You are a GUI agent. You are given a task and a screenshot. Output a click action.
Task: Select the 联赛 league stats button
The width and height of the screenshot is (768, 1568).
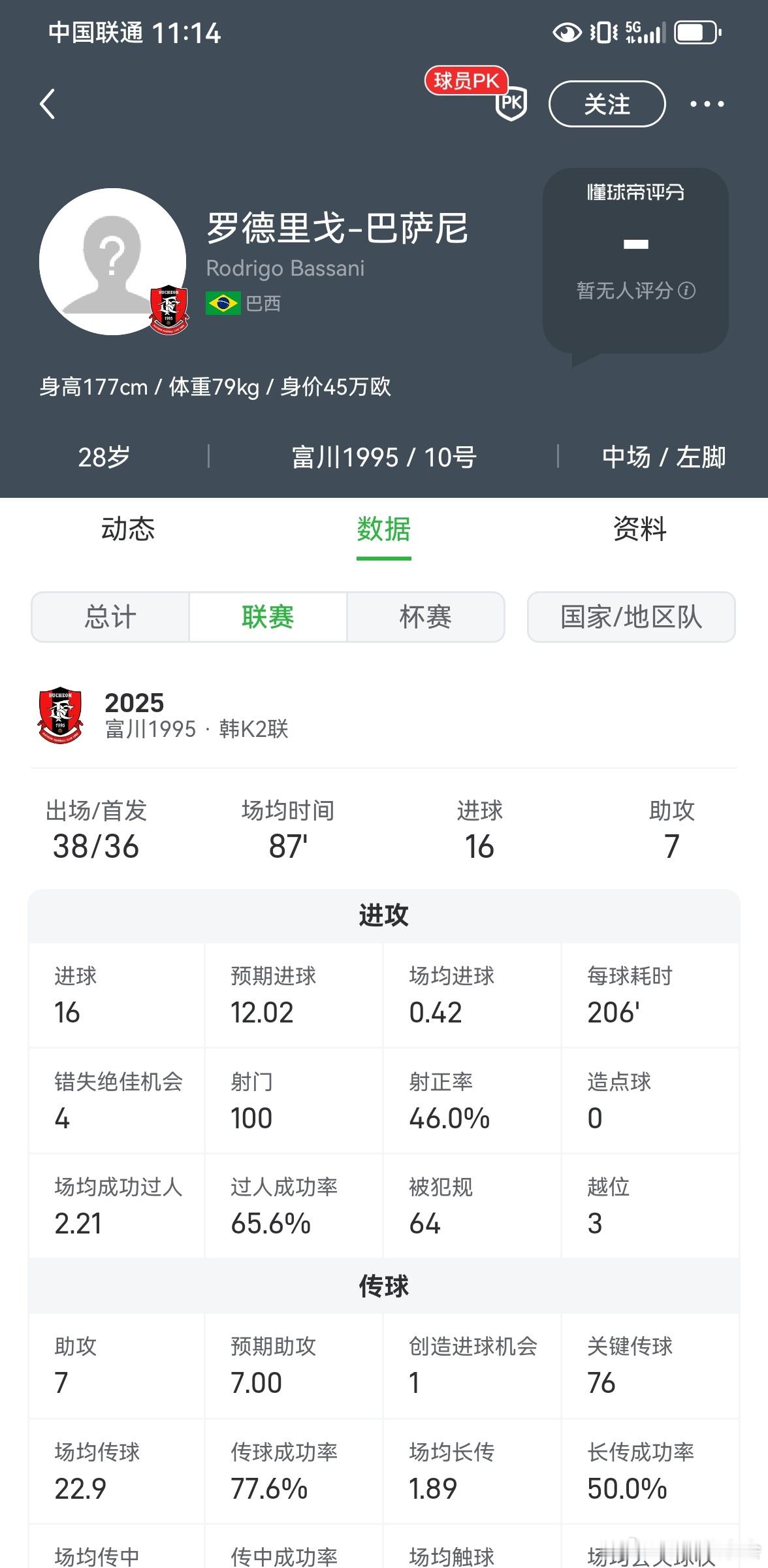[x=267, y=617]
